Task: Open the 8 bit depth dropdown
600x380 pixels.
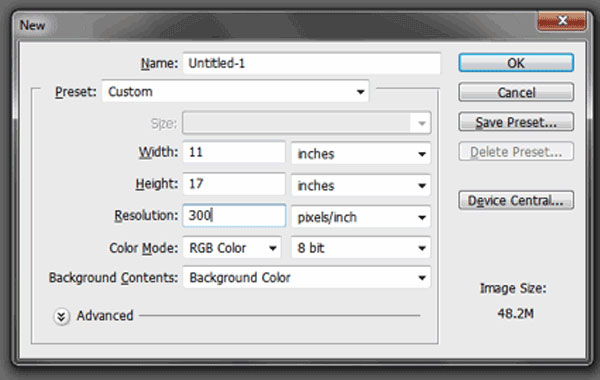Action: coord(361,248)
